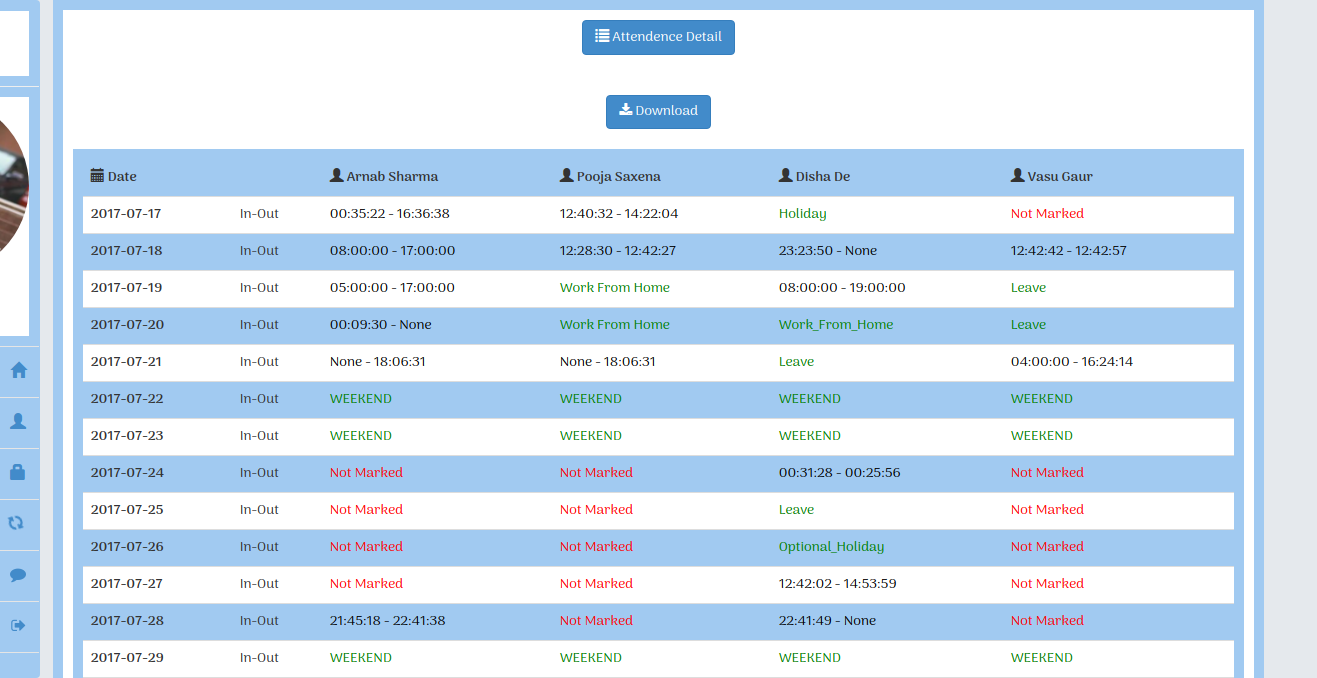Select In-Out label for 2017-07-17
The image size is (1317, 678).
pos(259,214)
